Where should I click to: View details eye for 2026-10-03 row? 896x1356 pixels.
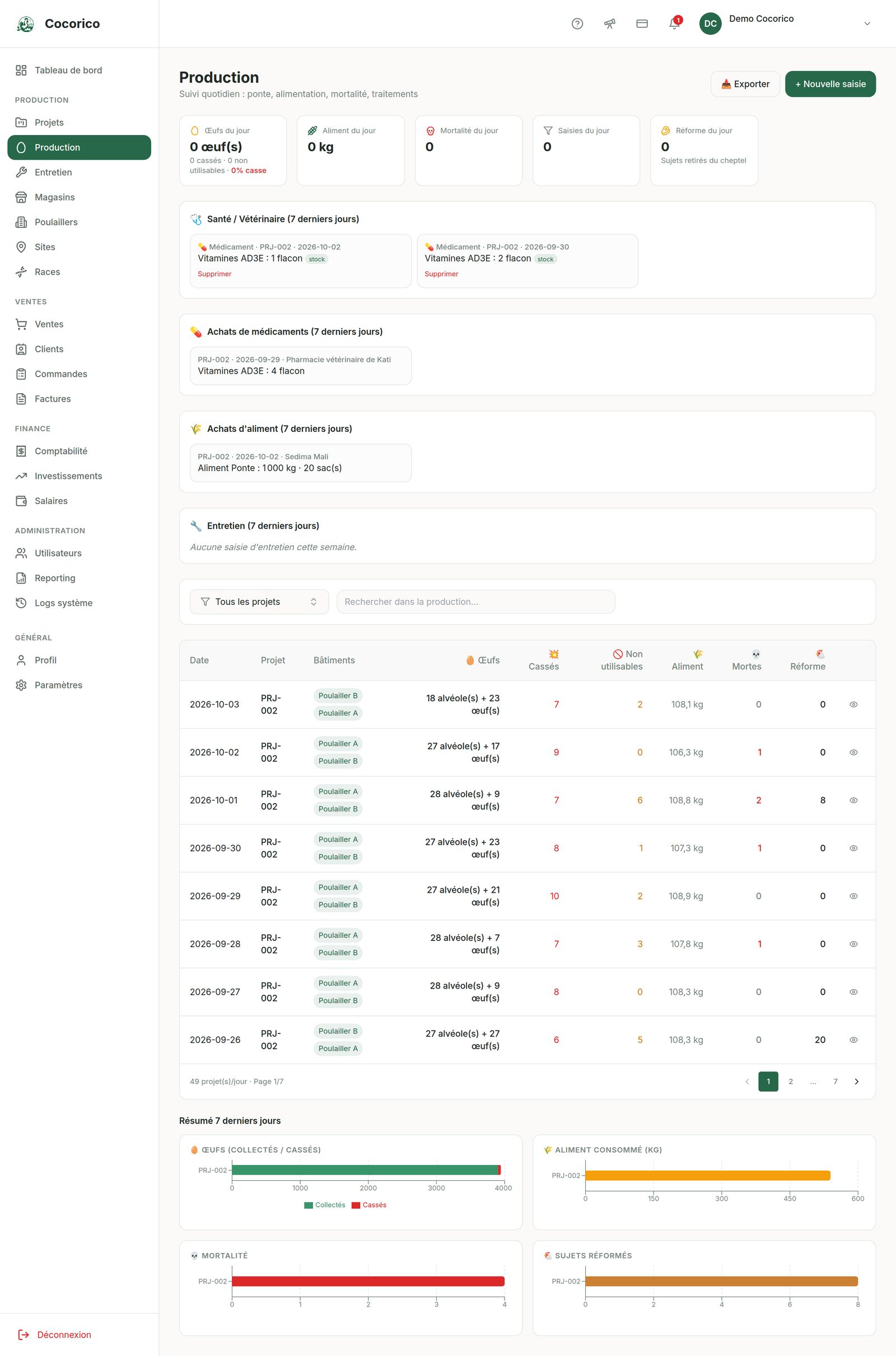853,705
